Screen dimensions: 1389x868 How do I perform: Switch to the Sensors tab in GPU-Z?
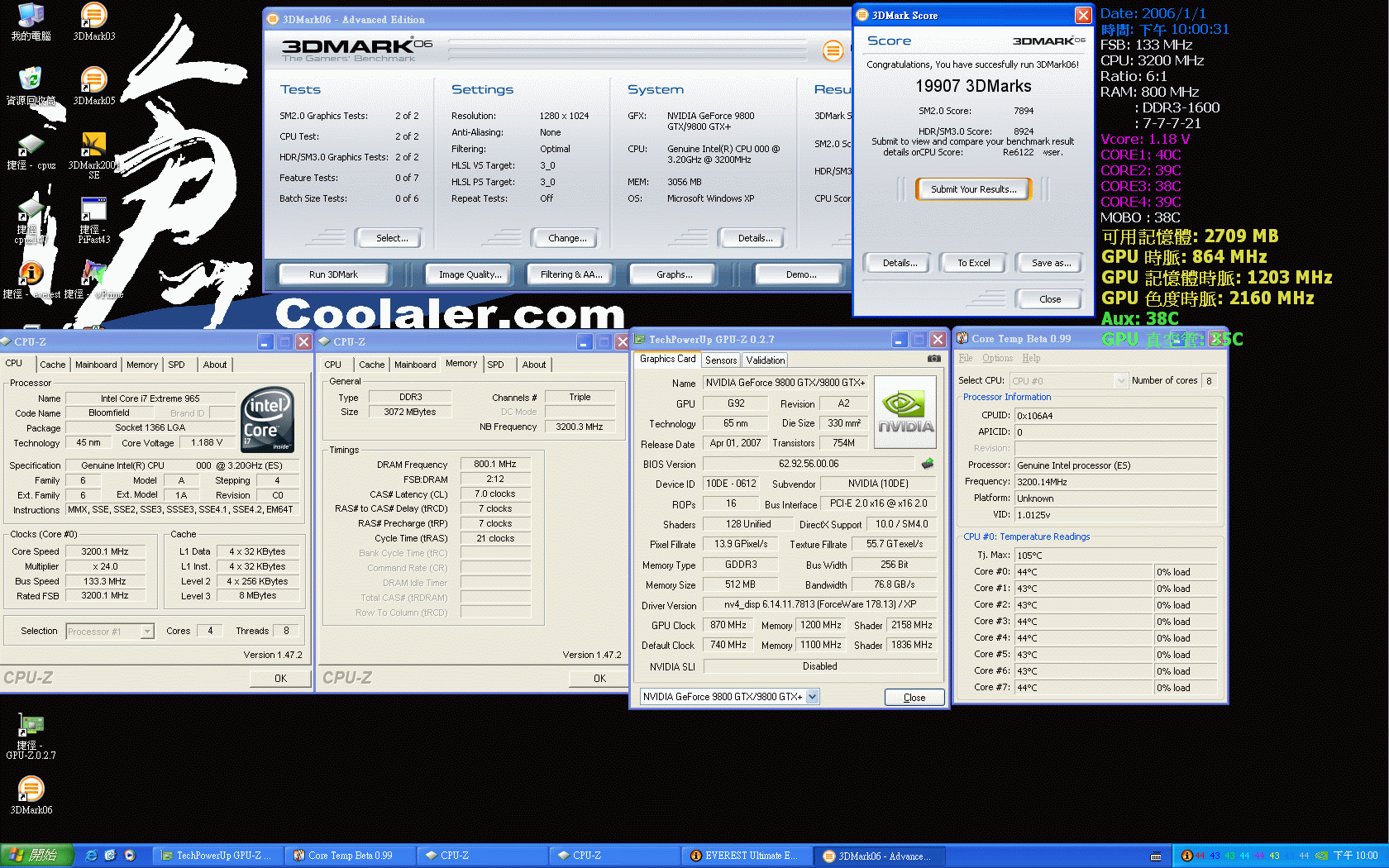[x=721, y=360]
